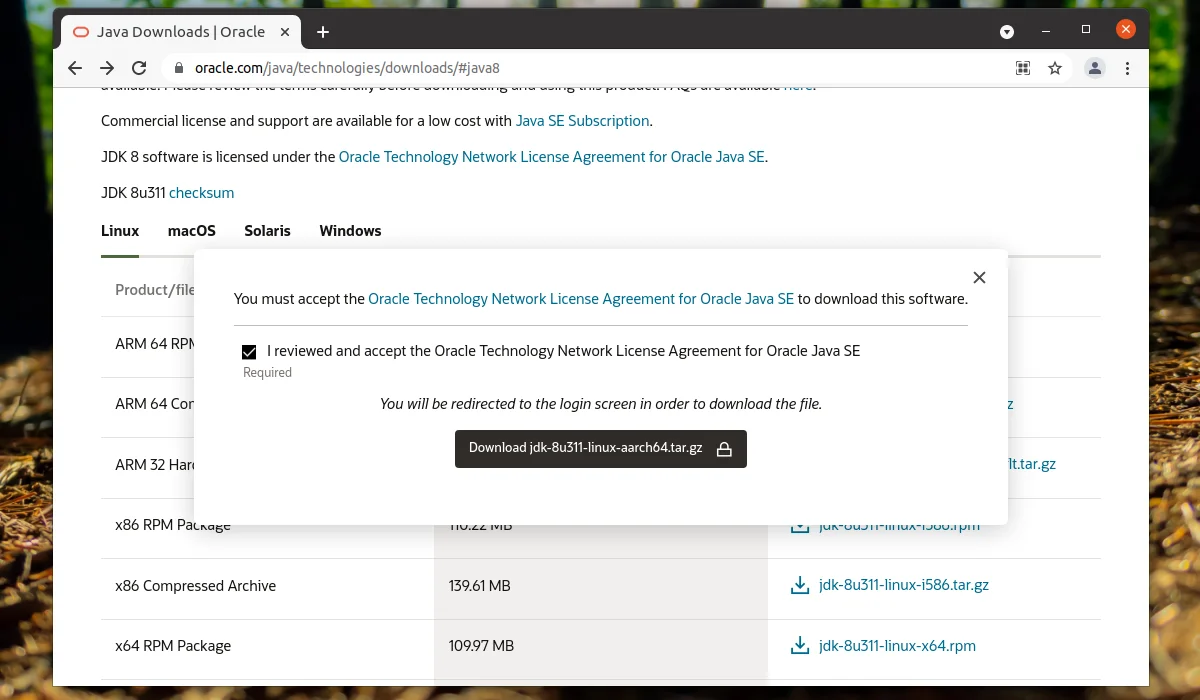Click download icon beside jdk-8u311-linux-i586.tar.gz
1200x700 pixels.
(x=799, y=586)
